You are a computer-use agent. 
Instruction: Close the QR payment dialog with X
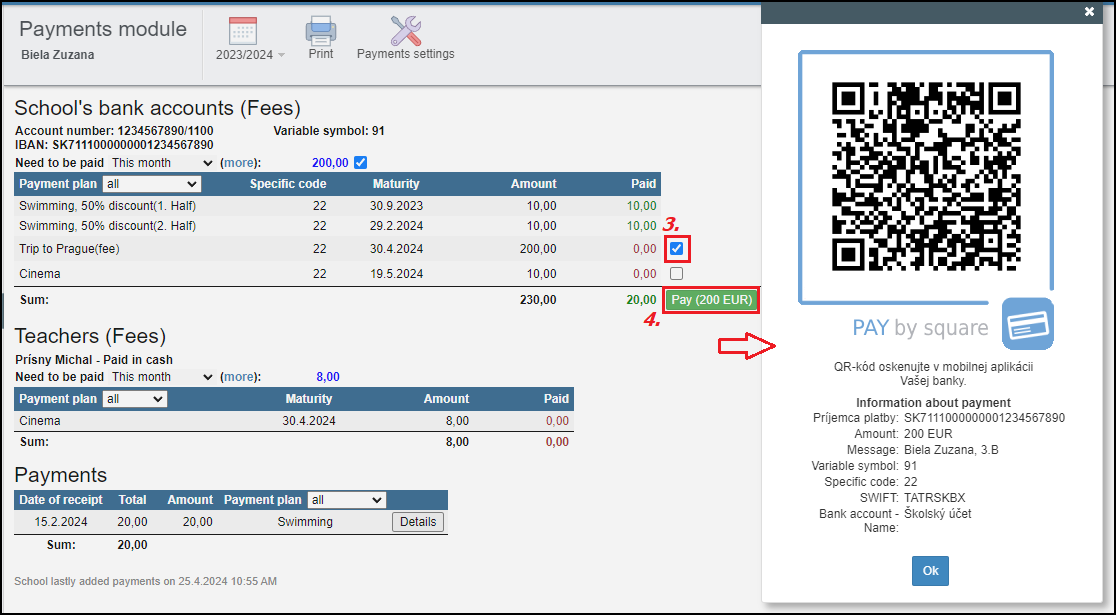coord(1089,11)
